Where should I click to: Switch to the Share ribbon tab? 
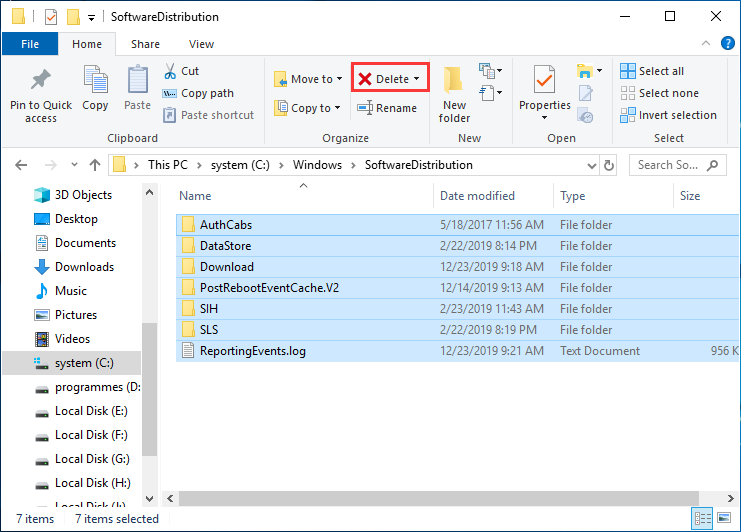coord(145,44)
